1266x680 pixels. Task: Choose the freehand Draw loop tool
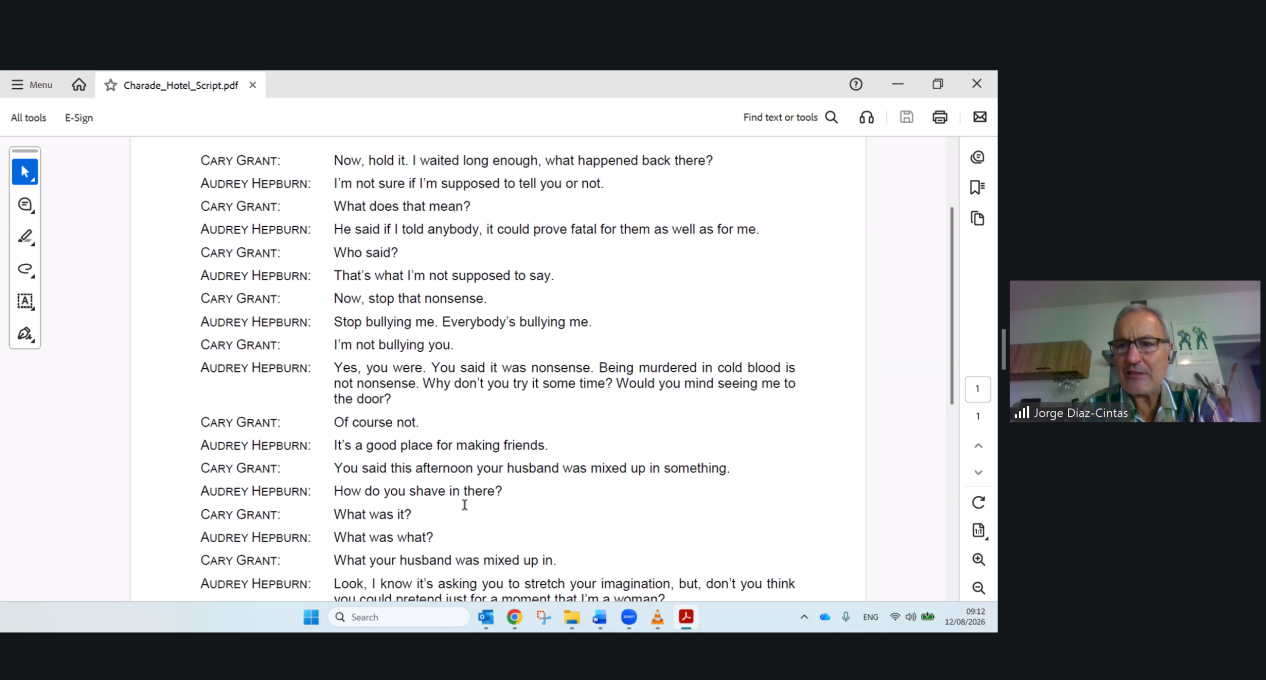coord(25,269)
